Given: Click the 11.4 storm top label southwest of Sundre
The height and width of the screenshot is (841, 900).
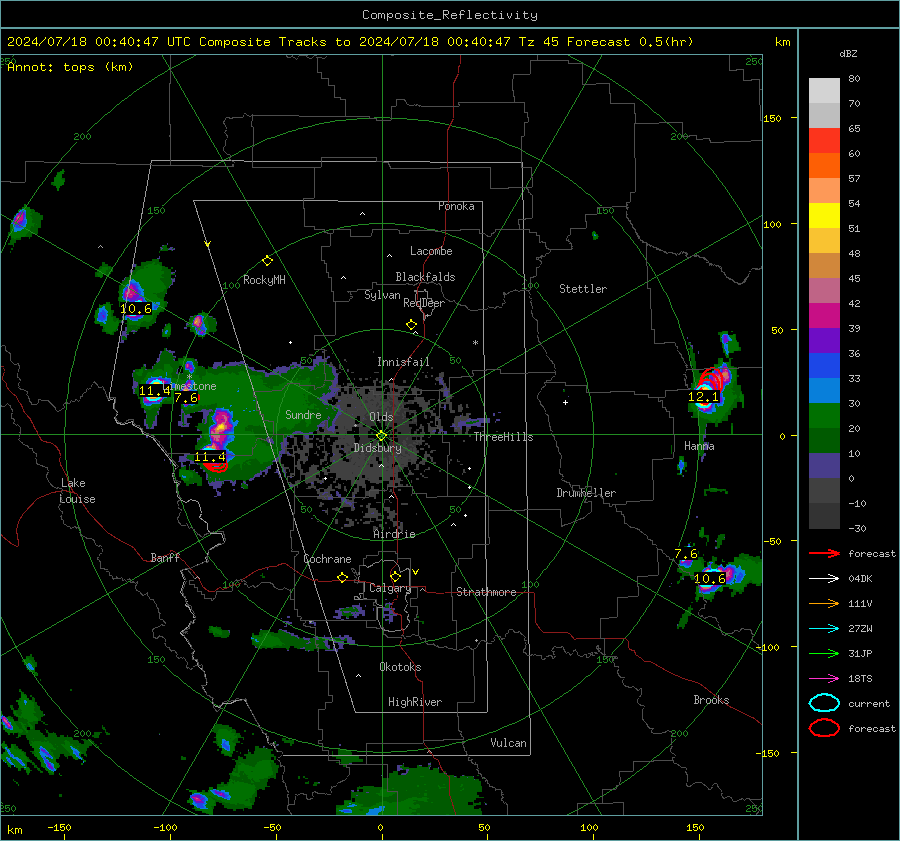Looking at the screenshot, I should coord(210,457).
